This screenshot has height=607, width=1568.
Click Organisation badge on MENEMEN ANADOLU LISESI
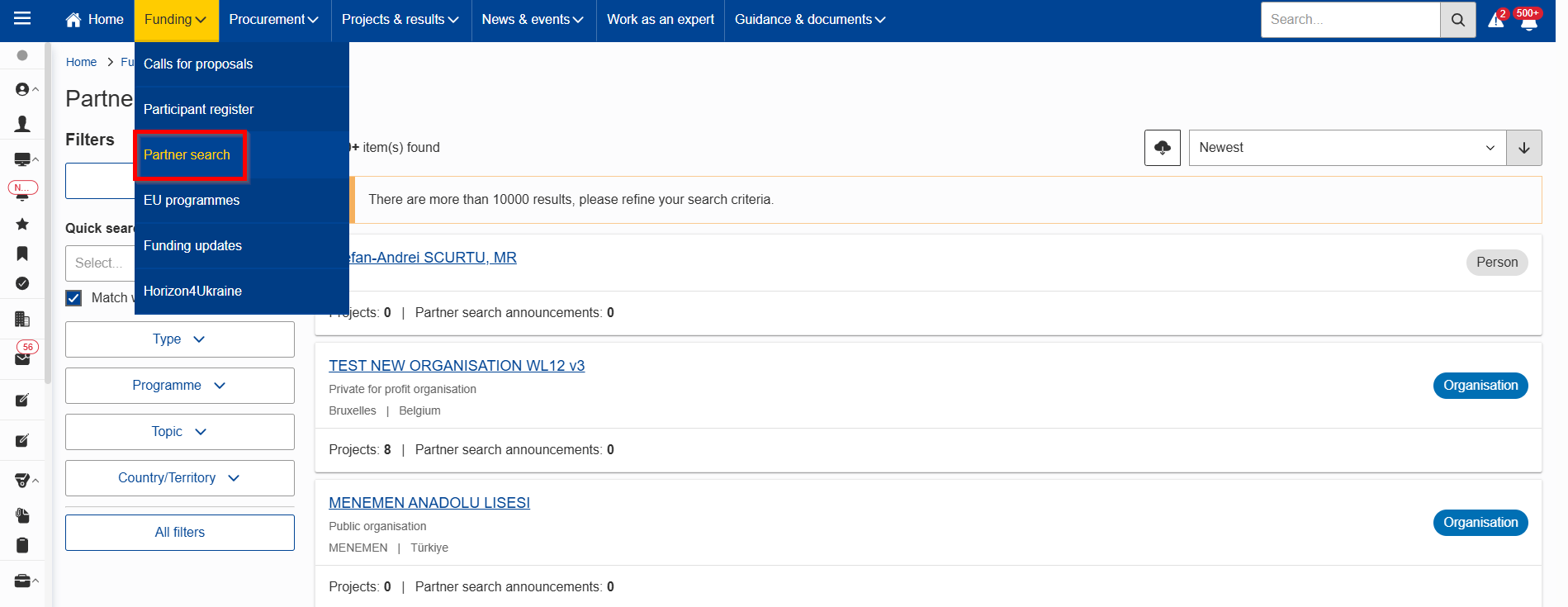(1480, 523)
